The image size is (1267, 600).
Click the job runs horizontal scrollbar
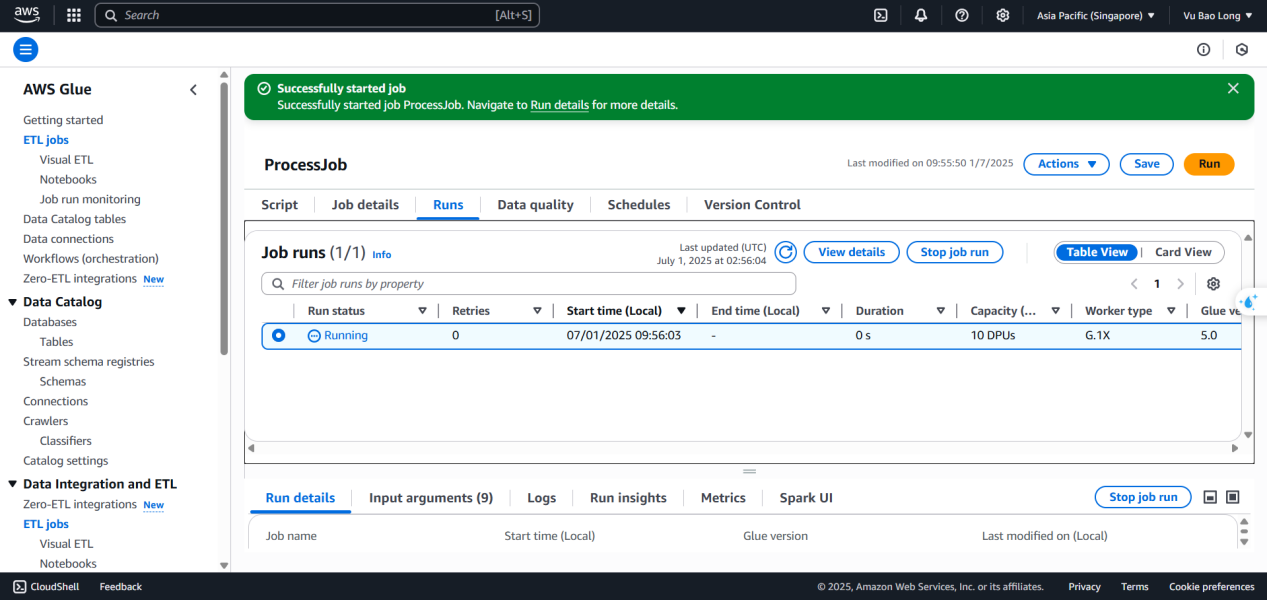[745, 448]
